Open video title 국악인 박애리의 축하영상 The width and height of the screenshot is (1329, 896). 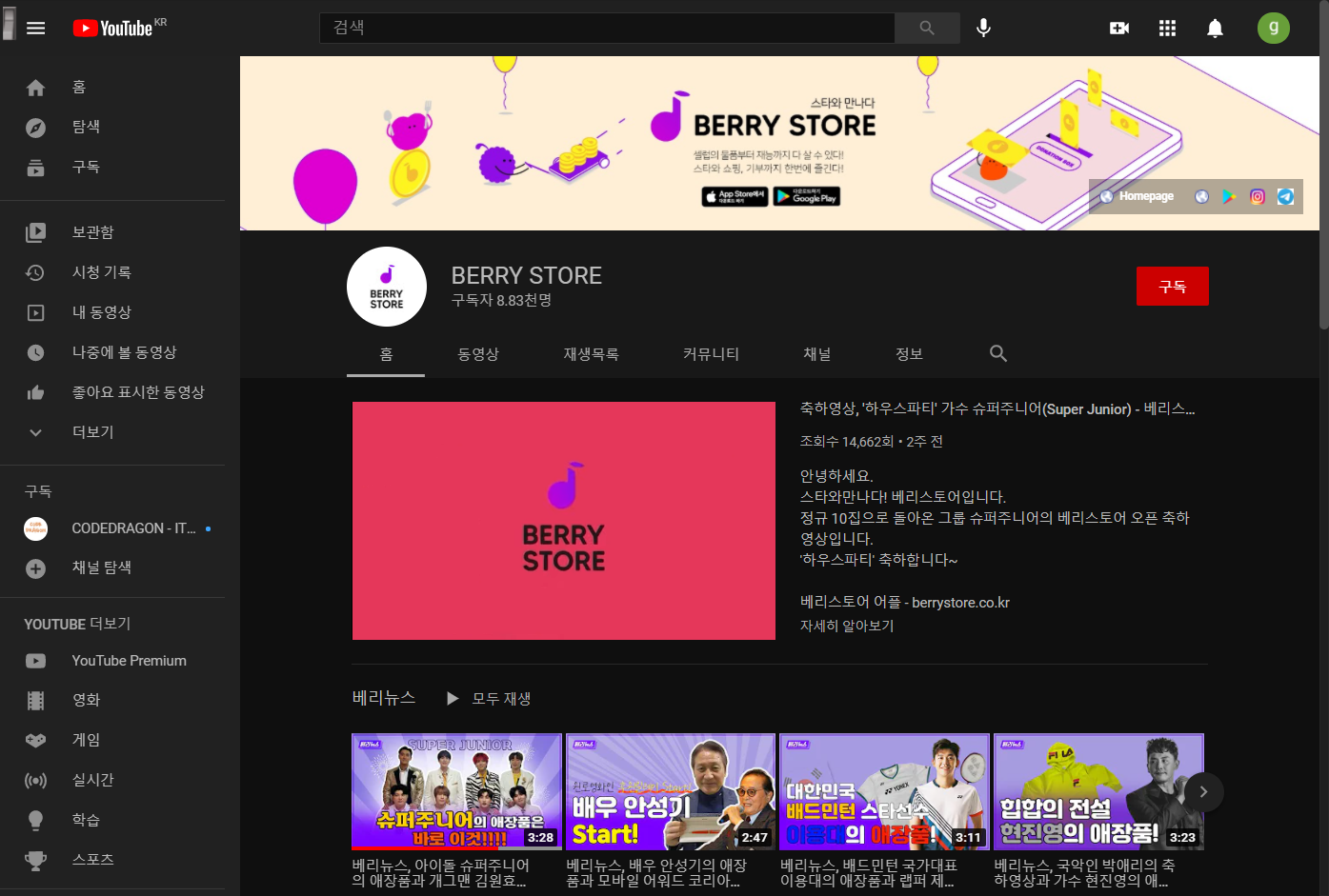[1084, 873]
